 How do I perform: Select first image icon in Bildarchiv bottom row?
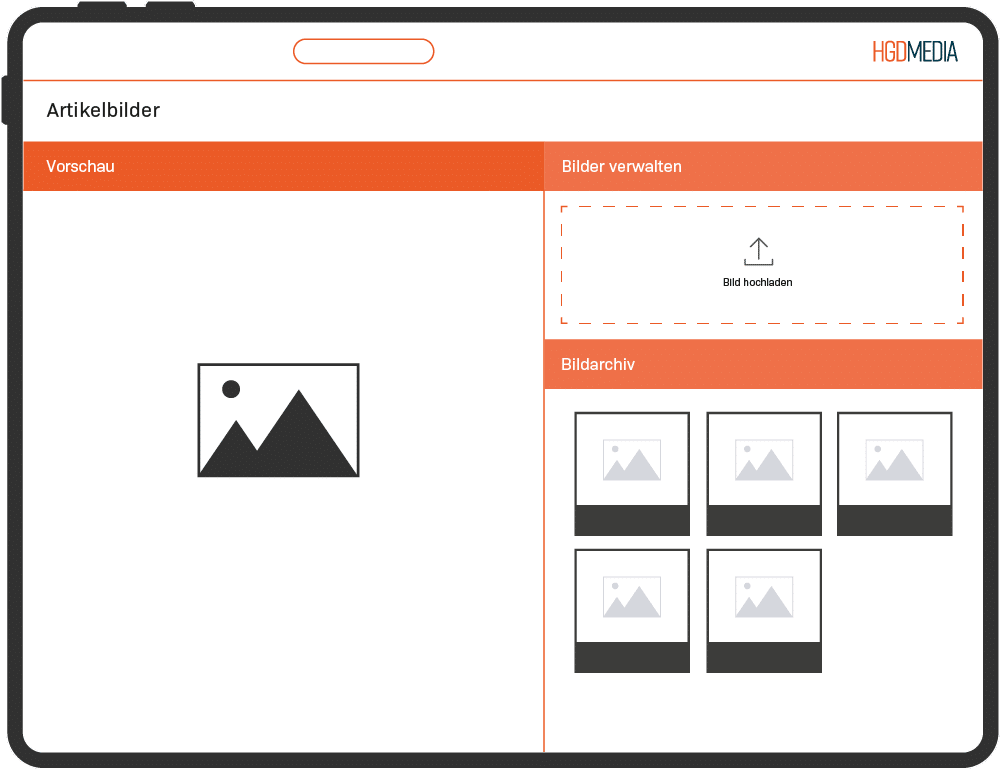pos(631,597)
